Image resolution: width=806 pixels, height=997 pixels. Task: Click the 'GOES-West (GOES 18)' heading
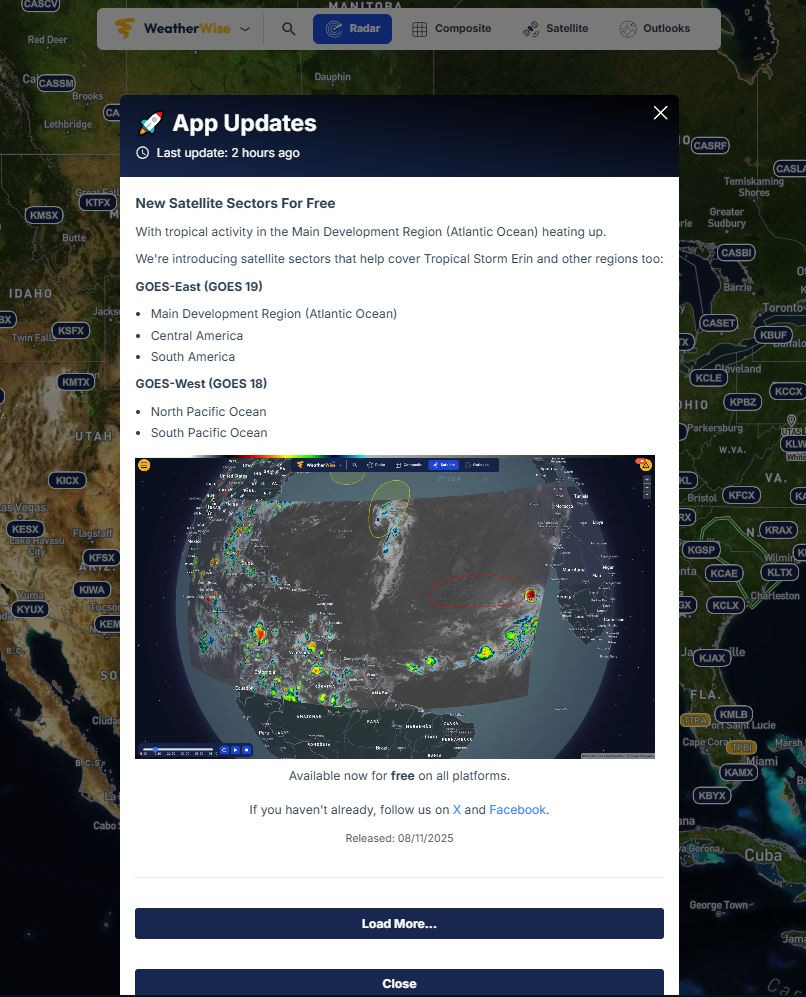[x=201, y=383]
